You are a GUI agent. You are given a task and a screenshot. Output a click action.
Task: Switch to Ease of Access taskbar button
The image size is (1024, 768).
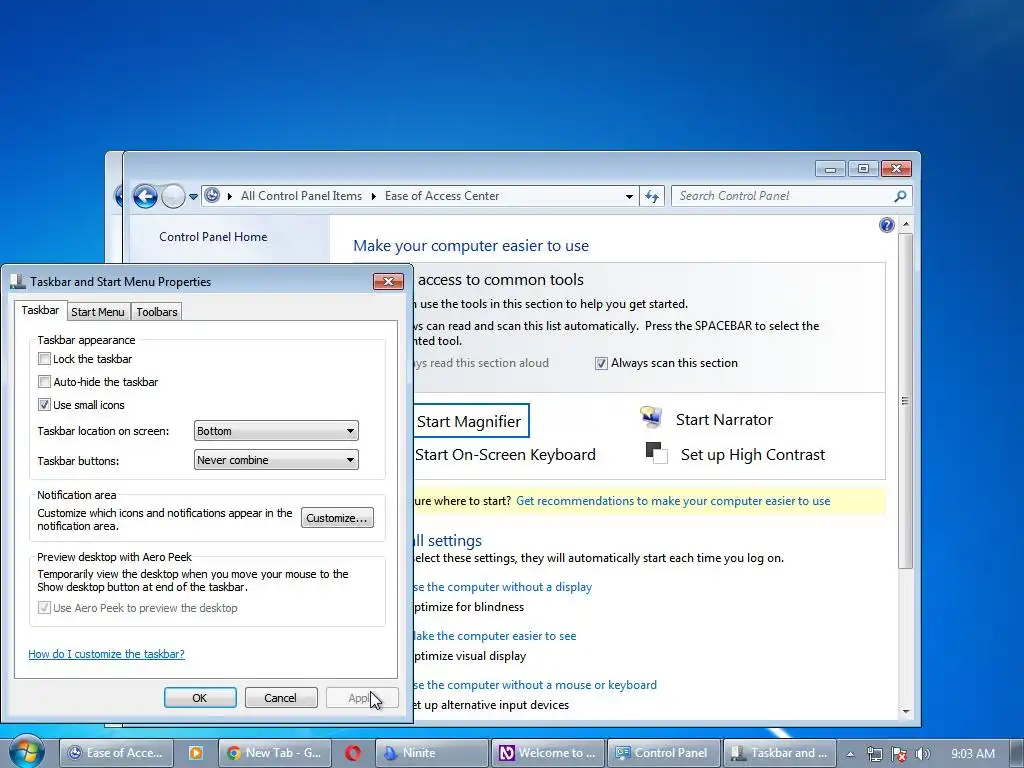click(117, 753)
